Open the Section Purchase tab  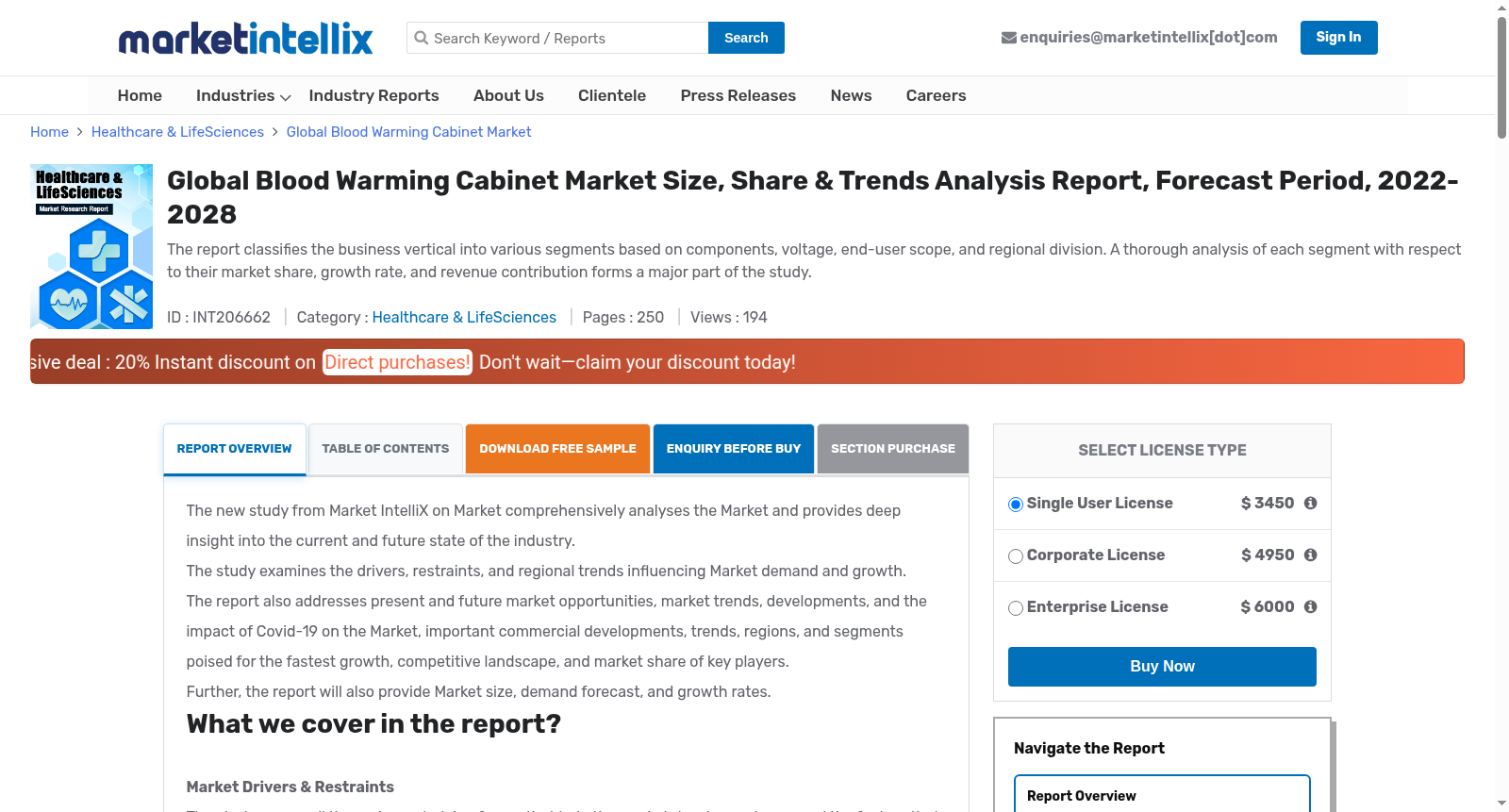click(893, 449)
